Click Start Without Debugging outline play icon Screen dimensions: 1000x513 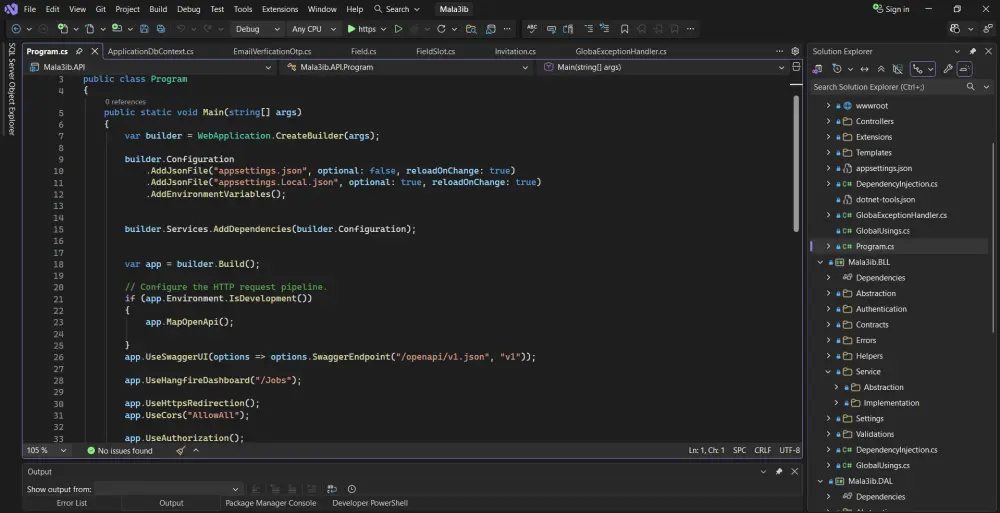[399, 29]
